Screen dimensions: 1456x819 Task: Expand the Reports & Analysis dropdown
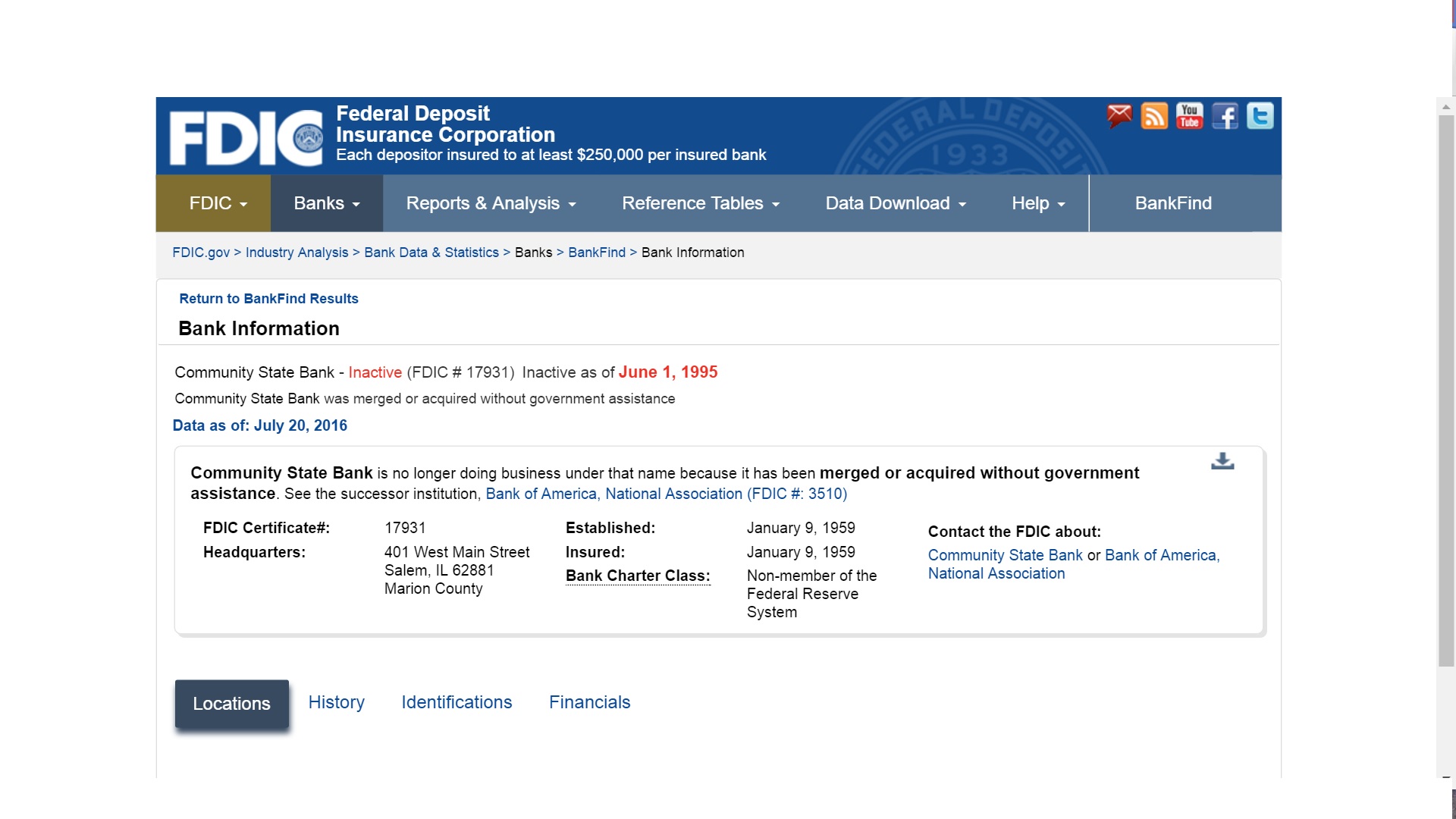(489, 203)
